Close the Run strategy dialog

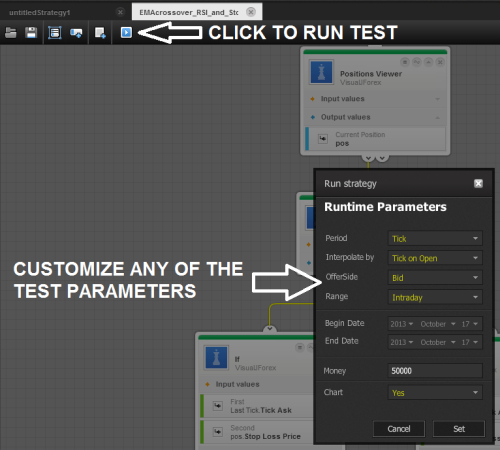(x=478, y=183)
